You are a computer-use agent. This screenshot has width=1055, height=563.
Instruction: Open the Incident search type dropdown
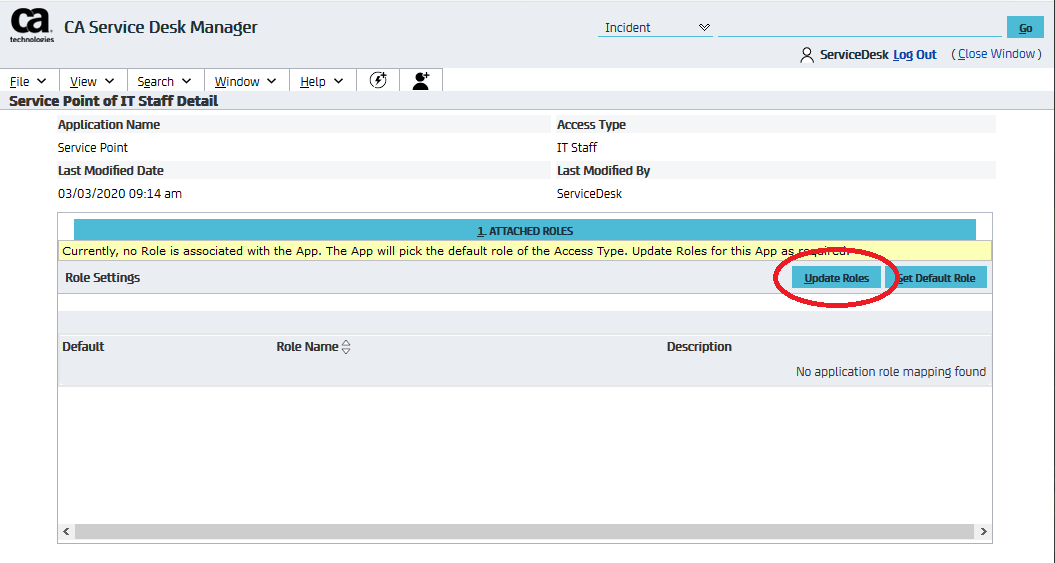coord(655,28)
